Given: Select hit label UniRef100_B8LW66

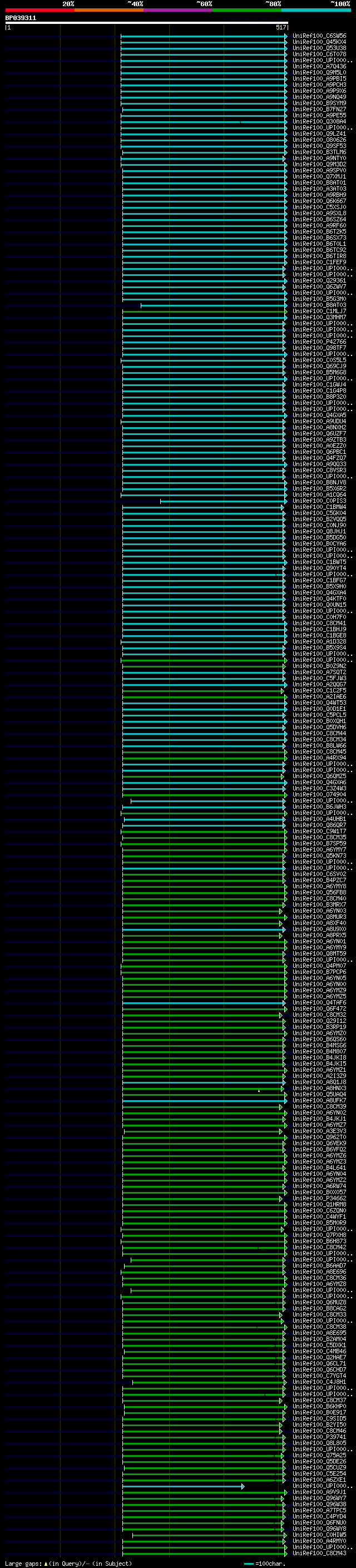Looking at the screenshot, I should point(319,746).
